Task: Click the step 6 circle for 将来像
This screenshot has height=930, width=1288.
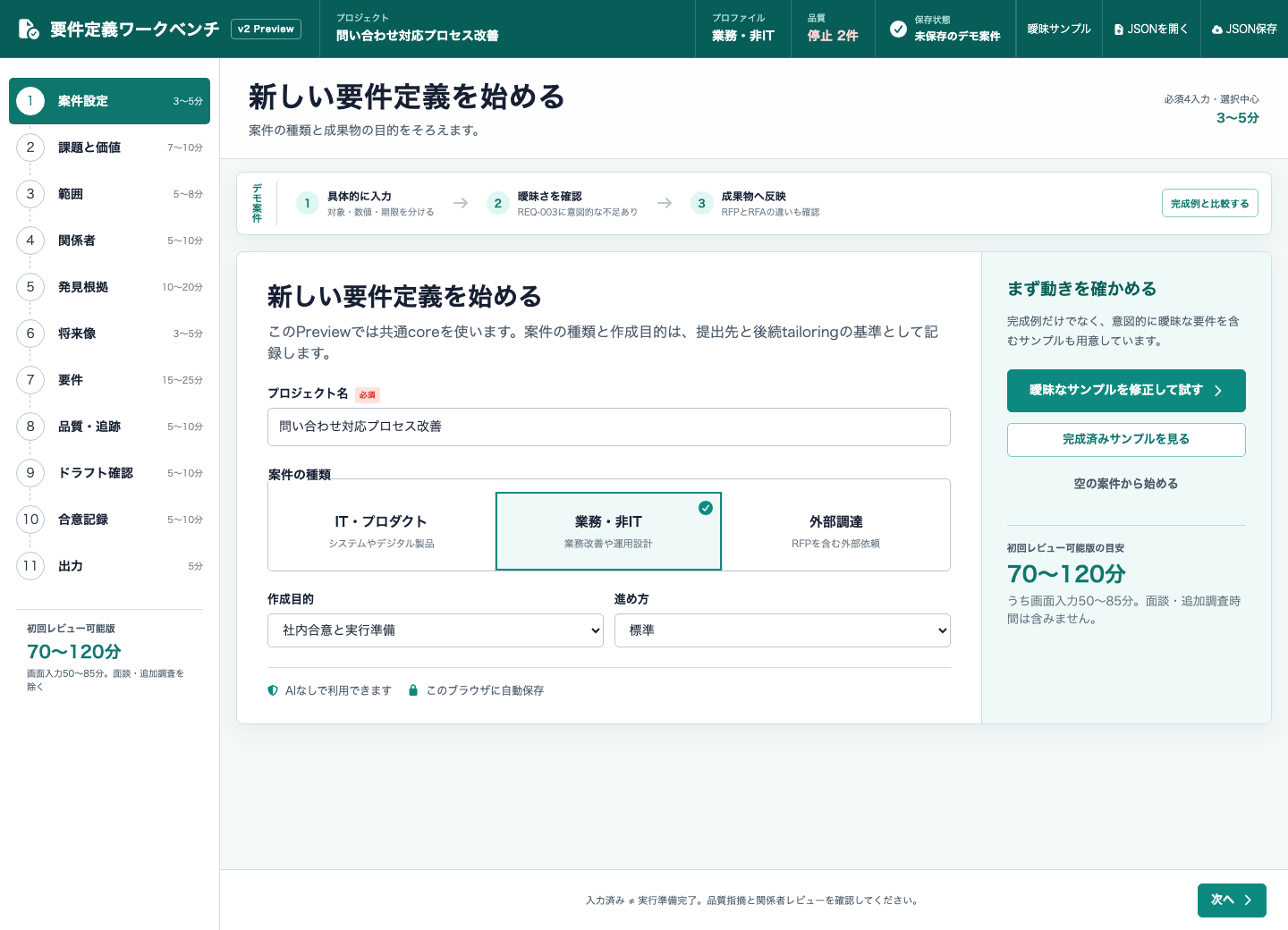Action: [30, 334]
